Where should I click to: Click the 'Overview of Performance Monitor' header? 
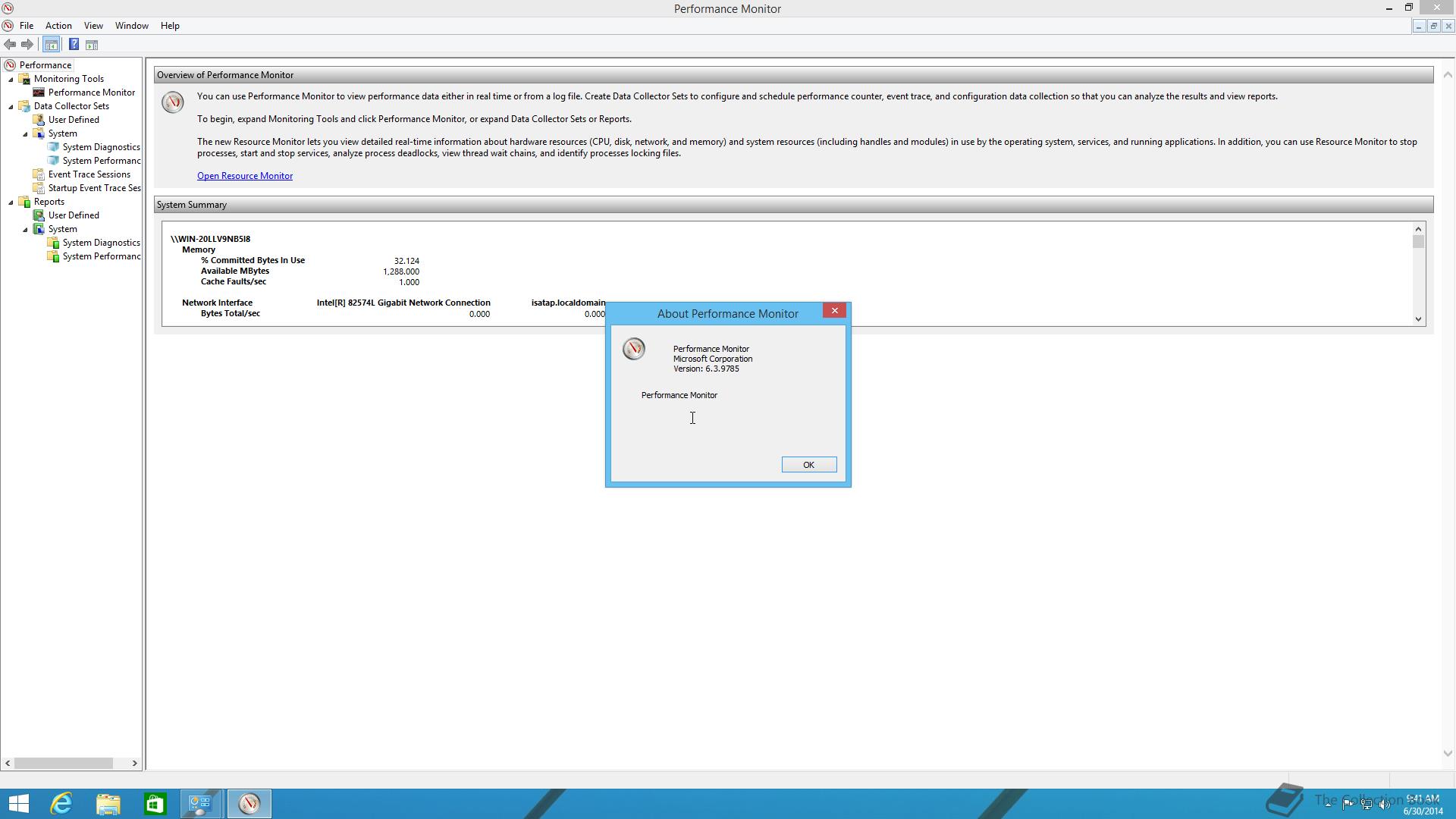click(793, 75)
